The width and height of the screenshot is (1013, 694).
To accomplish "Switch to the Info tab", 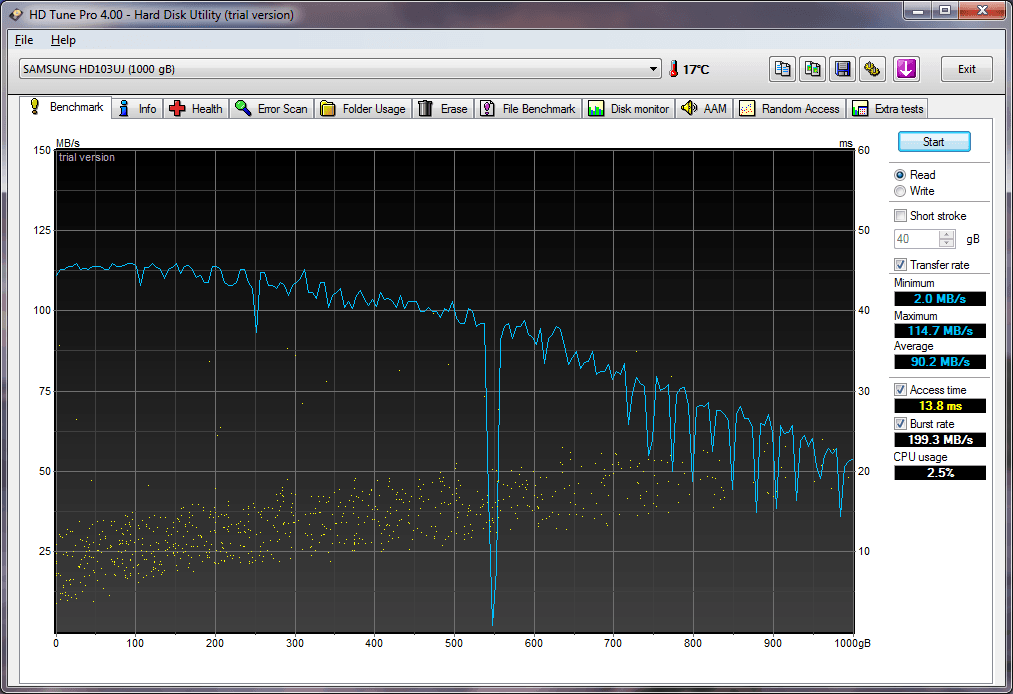I will pyautogui.click(x=138, y=109).
